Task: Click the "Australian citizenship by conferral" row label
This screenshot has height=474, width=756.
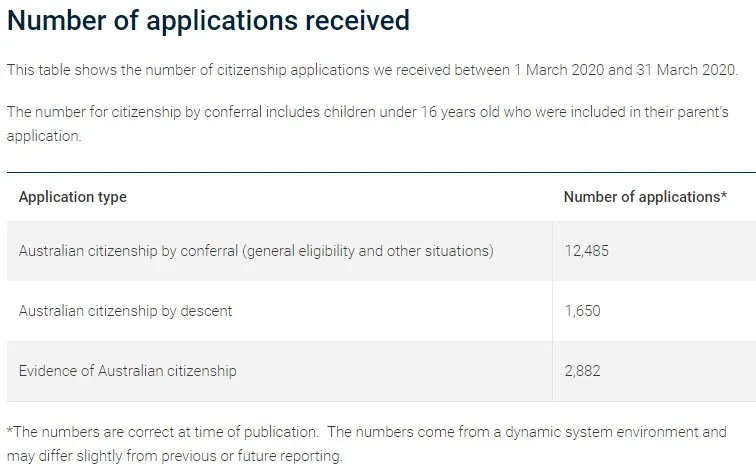Action: [128, 251]
